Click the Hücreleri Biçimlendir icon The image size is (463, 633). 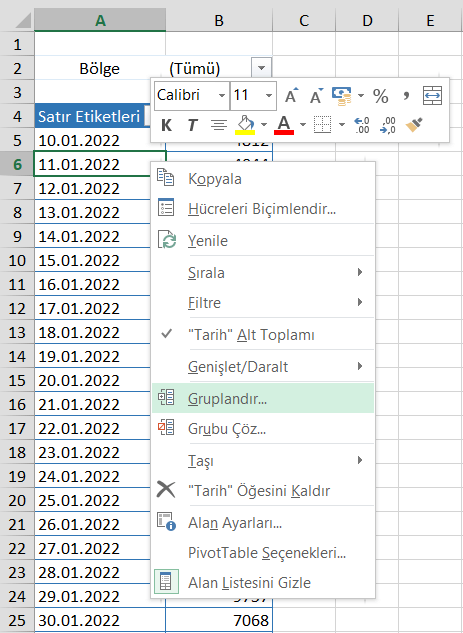coord(166,209)
